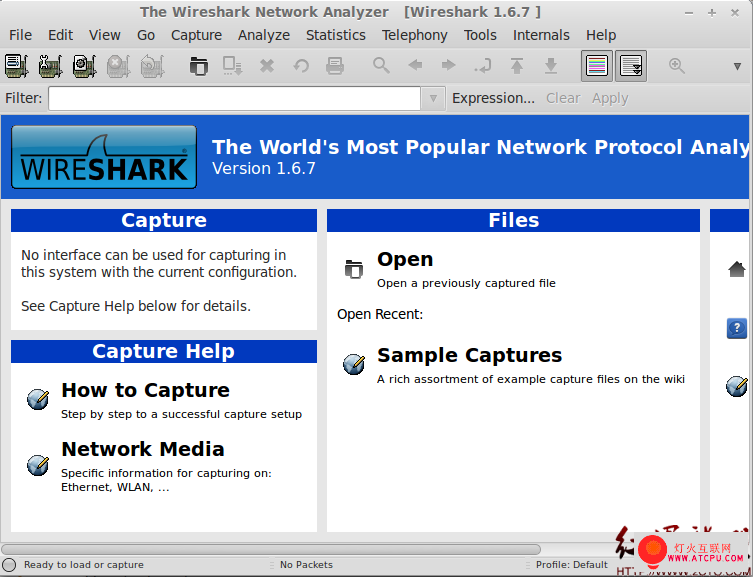753x577 pixels.
Task: Click the Apply filter button
Action: [x=610, y=98]
